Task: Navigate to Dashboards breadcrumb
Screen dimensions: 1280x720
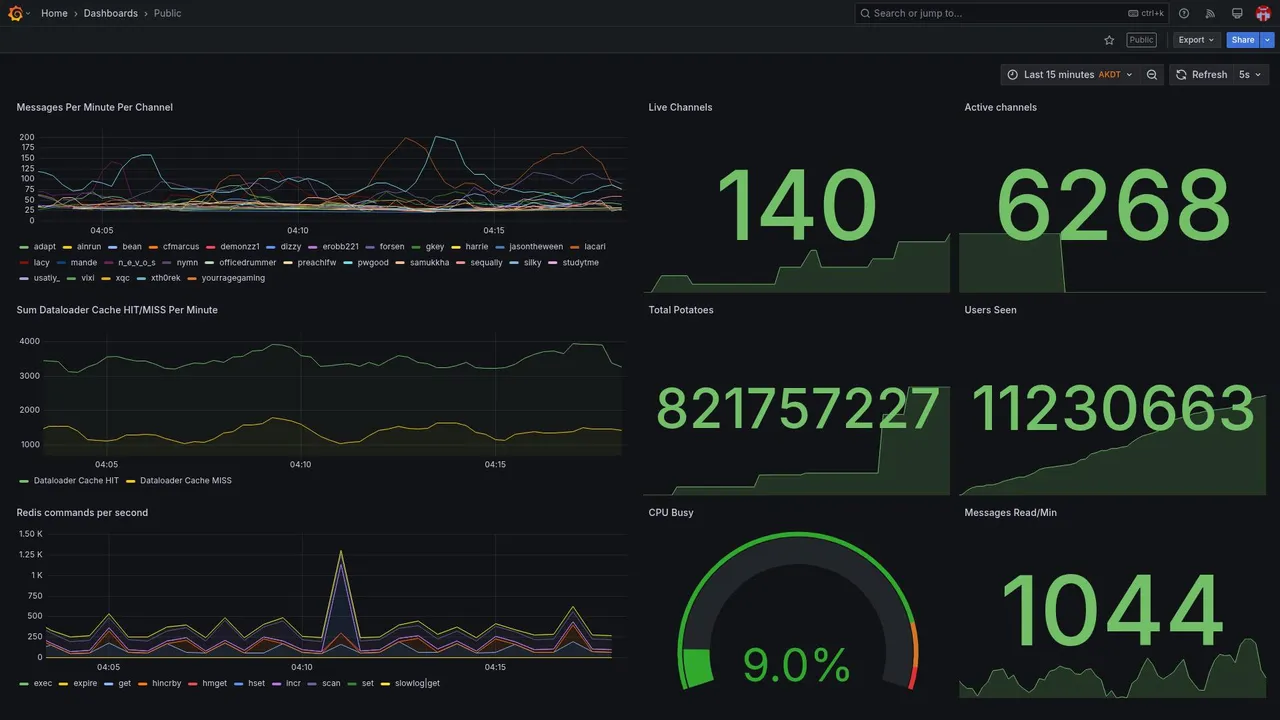Action: tap(111, 13)
